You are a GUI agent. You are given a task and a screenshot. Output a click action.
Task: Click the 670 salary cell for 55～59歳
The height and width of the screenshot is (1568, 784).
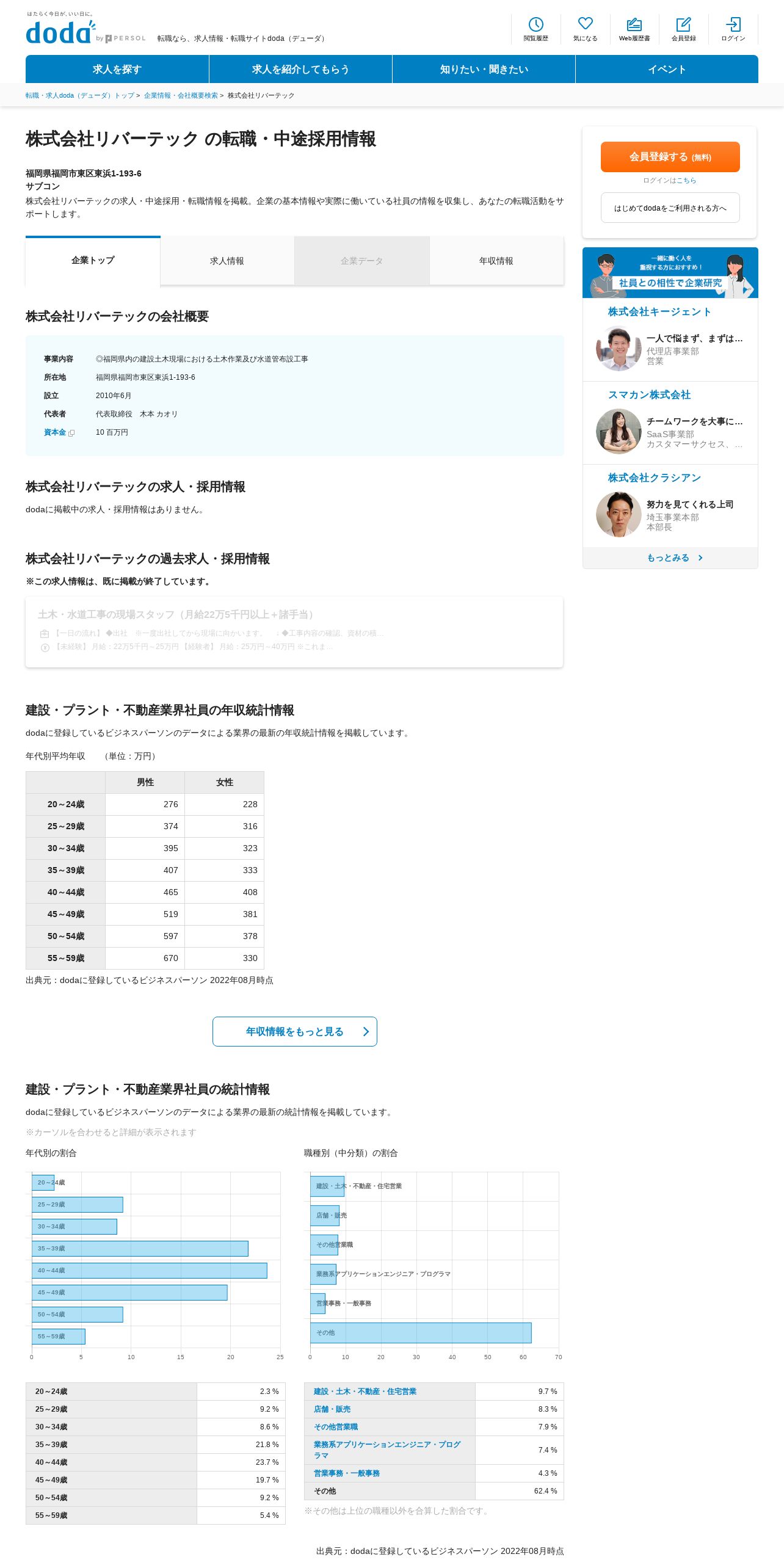pyautogui.click(x=145, y=958)
